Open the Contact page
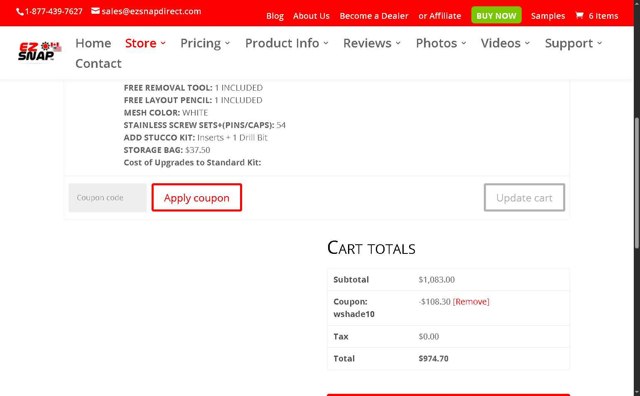 pos(98,63)
